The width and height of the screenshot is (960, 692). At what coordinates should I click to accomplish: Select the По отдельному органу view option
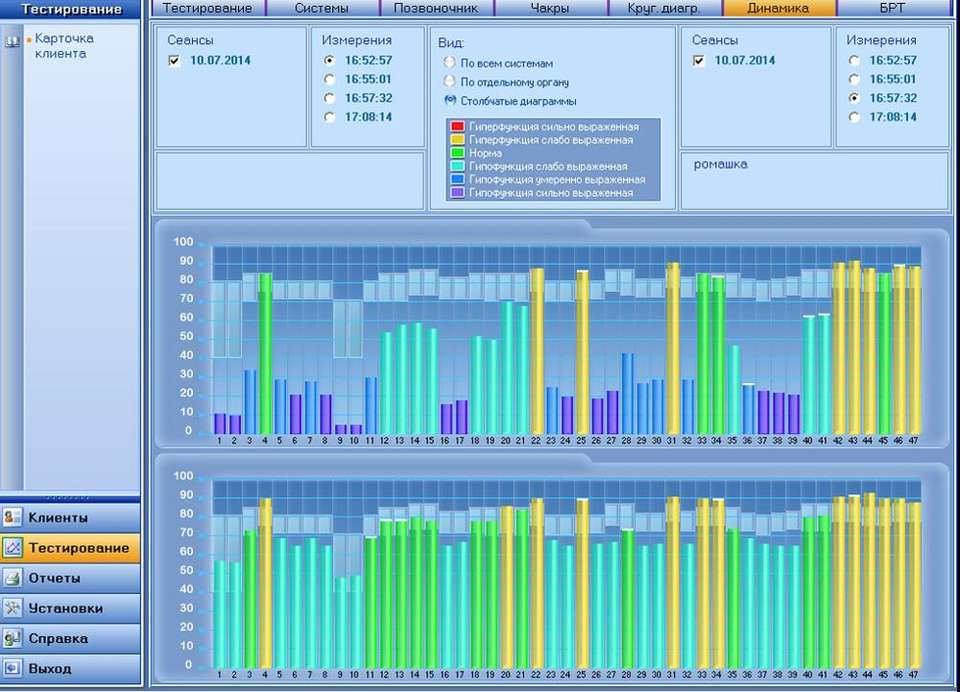pos(450,82)
